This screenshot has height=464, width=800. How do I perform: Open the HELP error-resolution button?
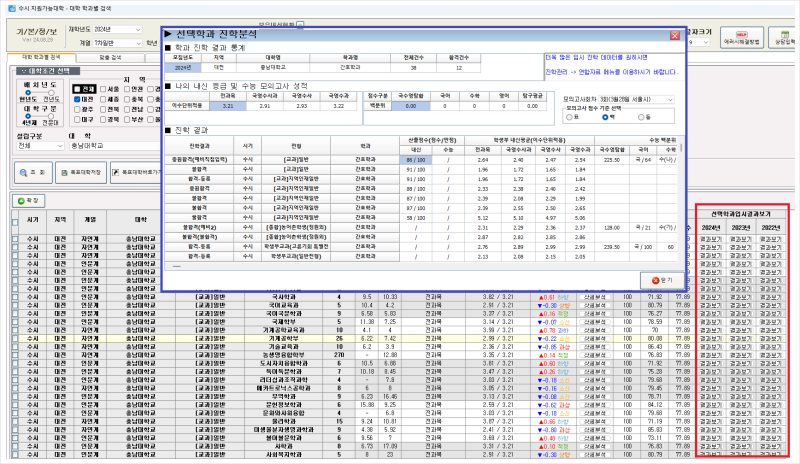pos(741,38)
